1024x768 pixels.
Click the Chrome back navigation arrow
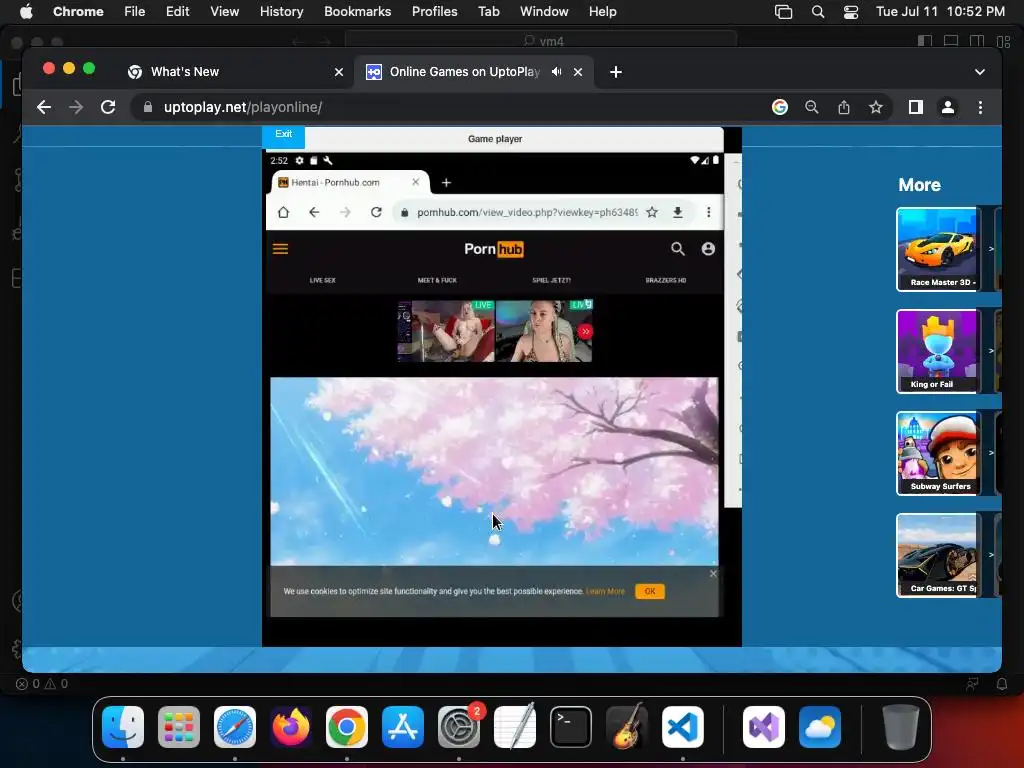tap(44, 107)
